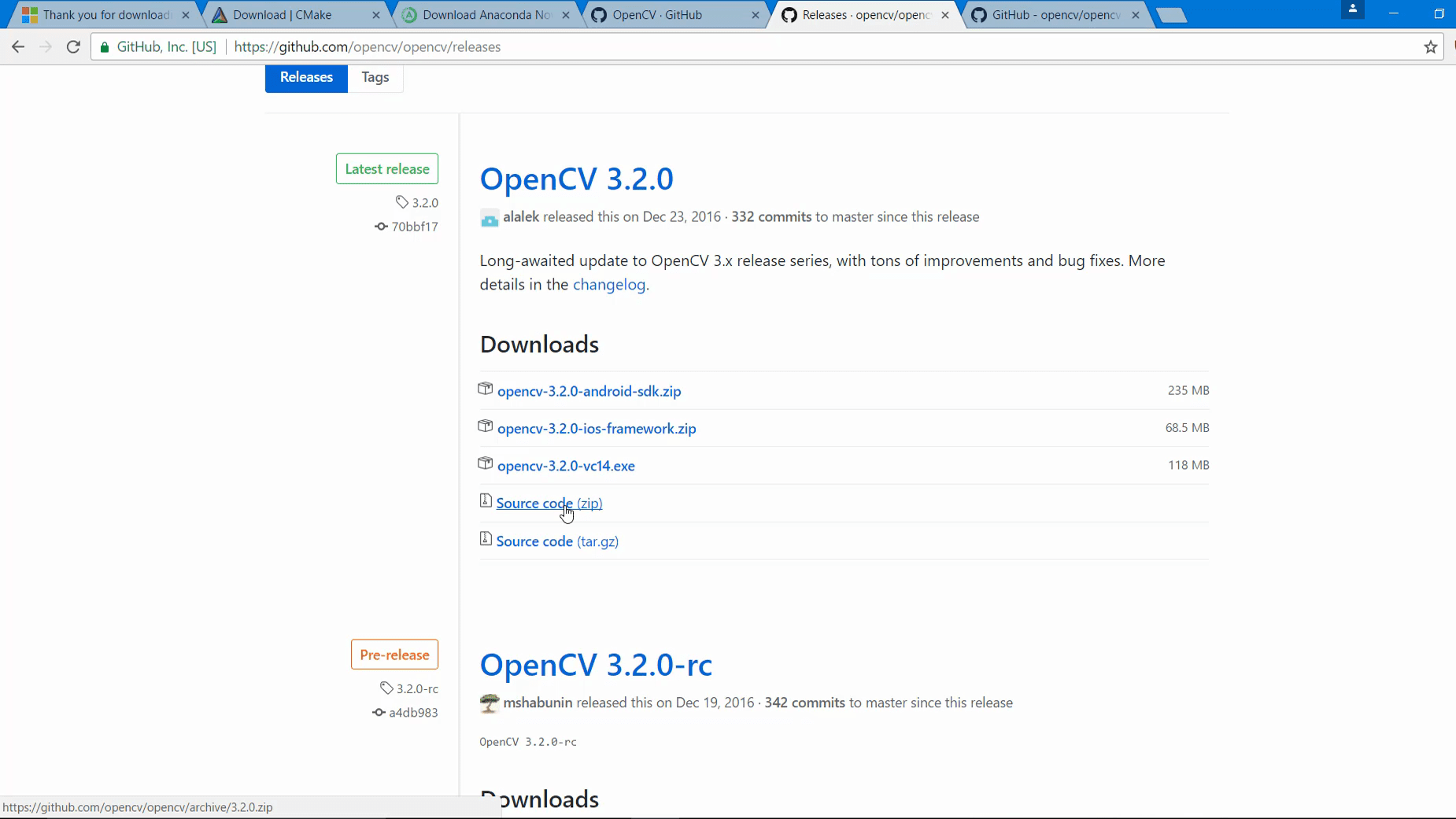Click package icon beside vc14.exe

point(486,463)
